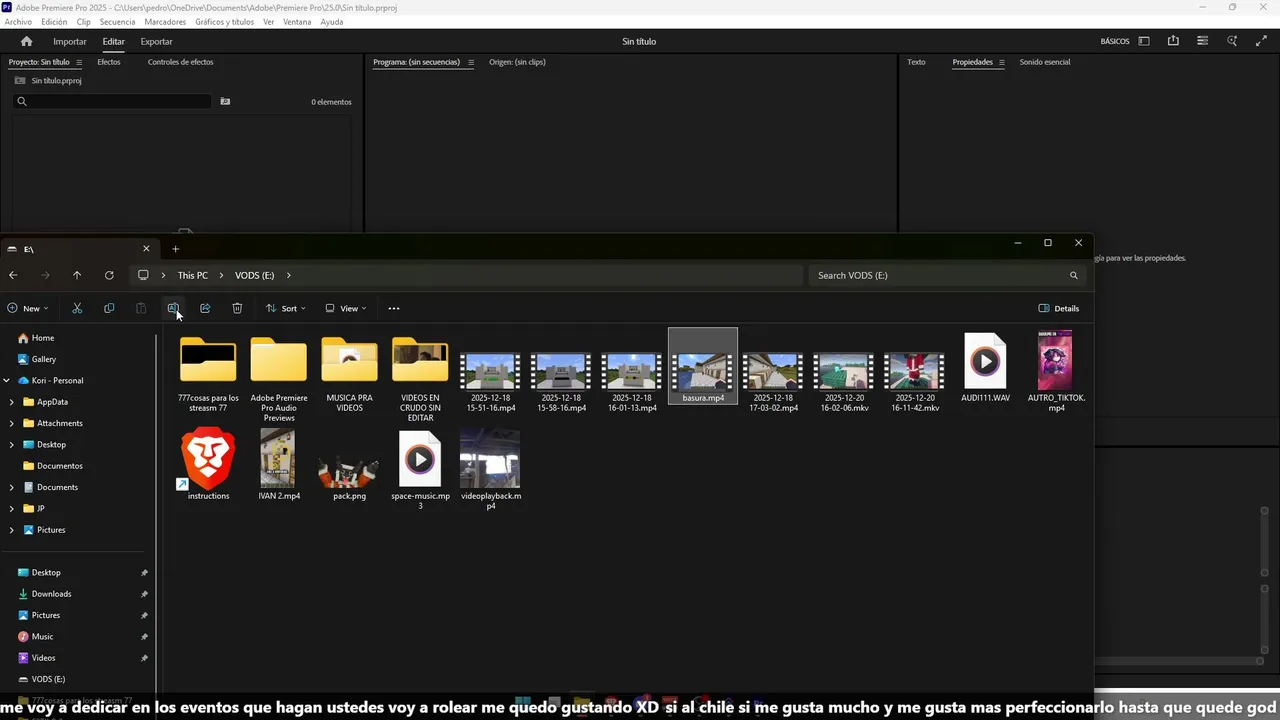Click the Project panel search field
This screenshot has height=720, width=1280.
pos(112,101)
